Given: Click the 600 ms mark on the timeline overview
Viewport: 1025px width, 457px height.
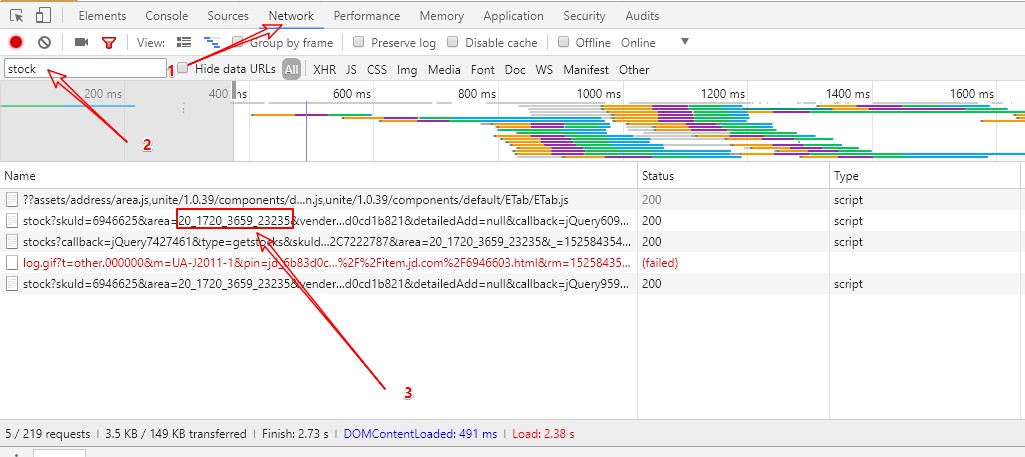Looking at the screenshot, I should point(351,93).
